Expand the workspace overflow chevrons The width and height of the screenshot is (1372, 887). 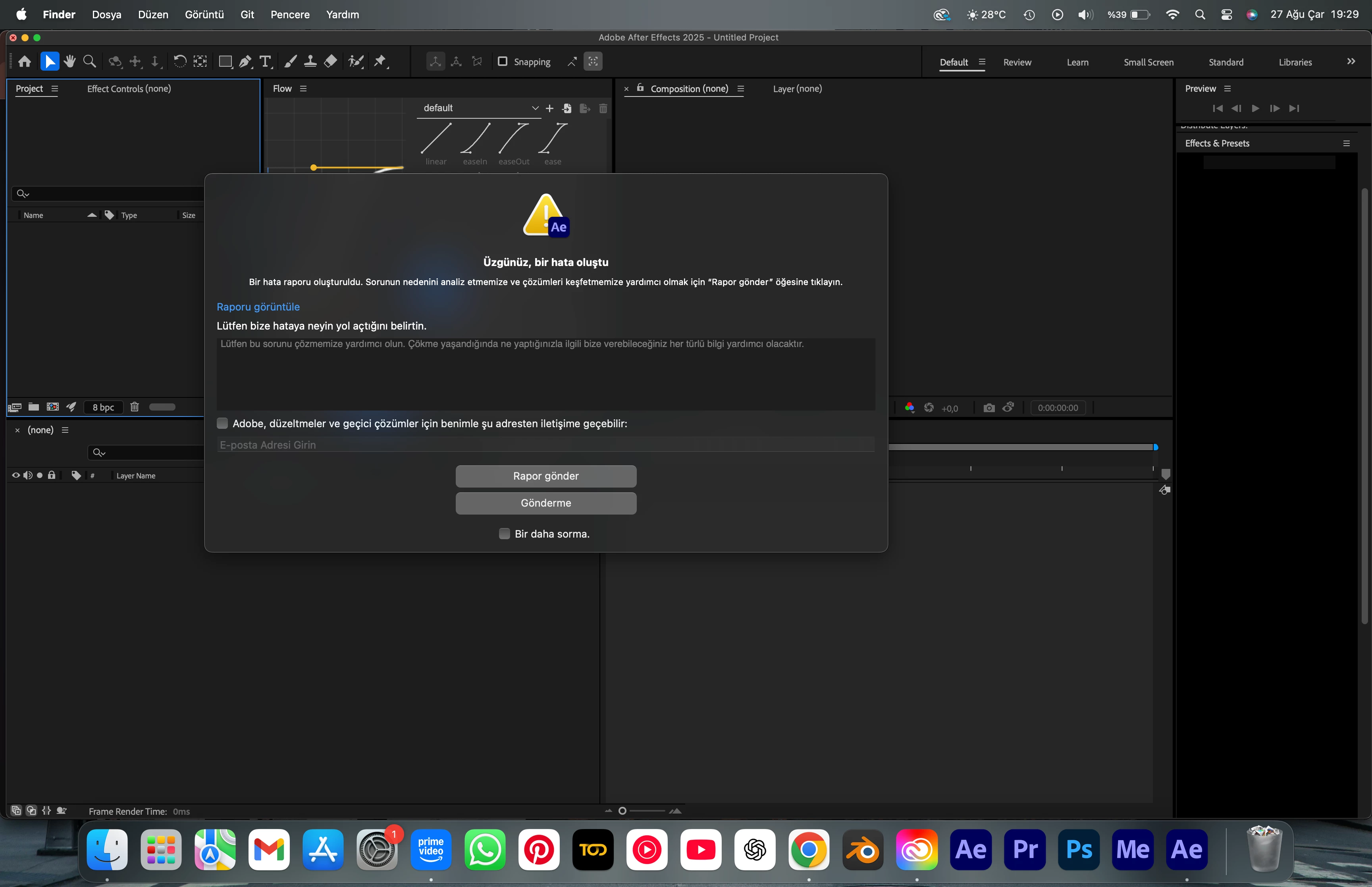click(x=1351, y=62)
